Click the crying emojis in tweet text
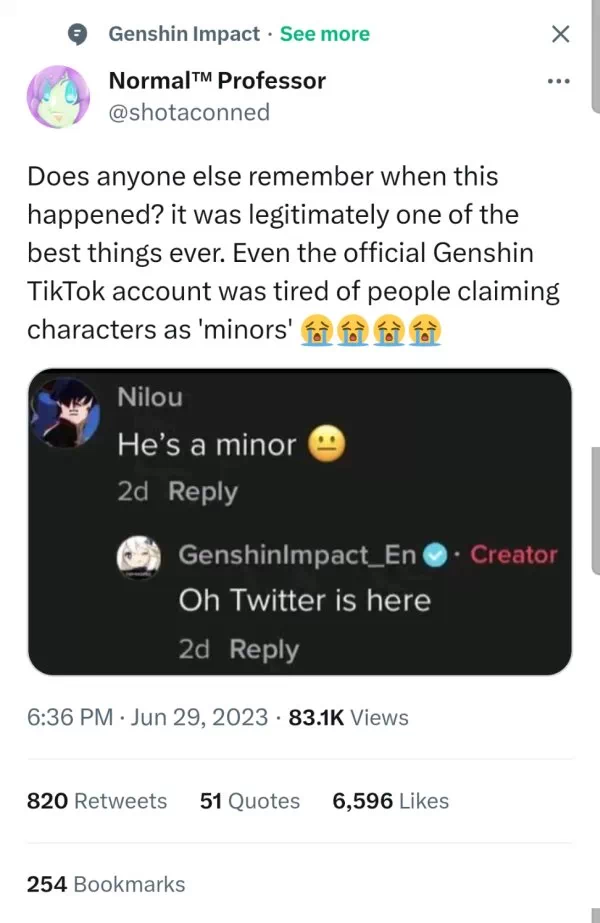 (x=372, y=329)
